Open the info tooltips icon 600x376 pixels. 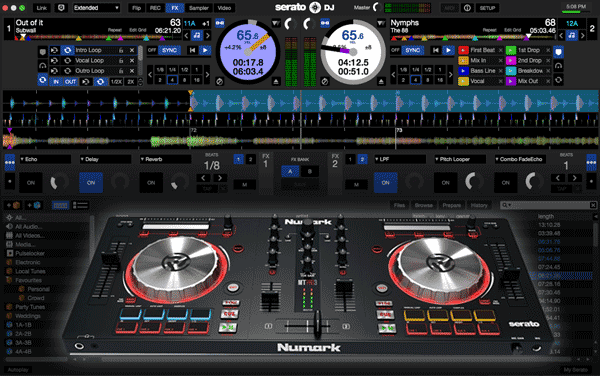[x=467, y=8]
